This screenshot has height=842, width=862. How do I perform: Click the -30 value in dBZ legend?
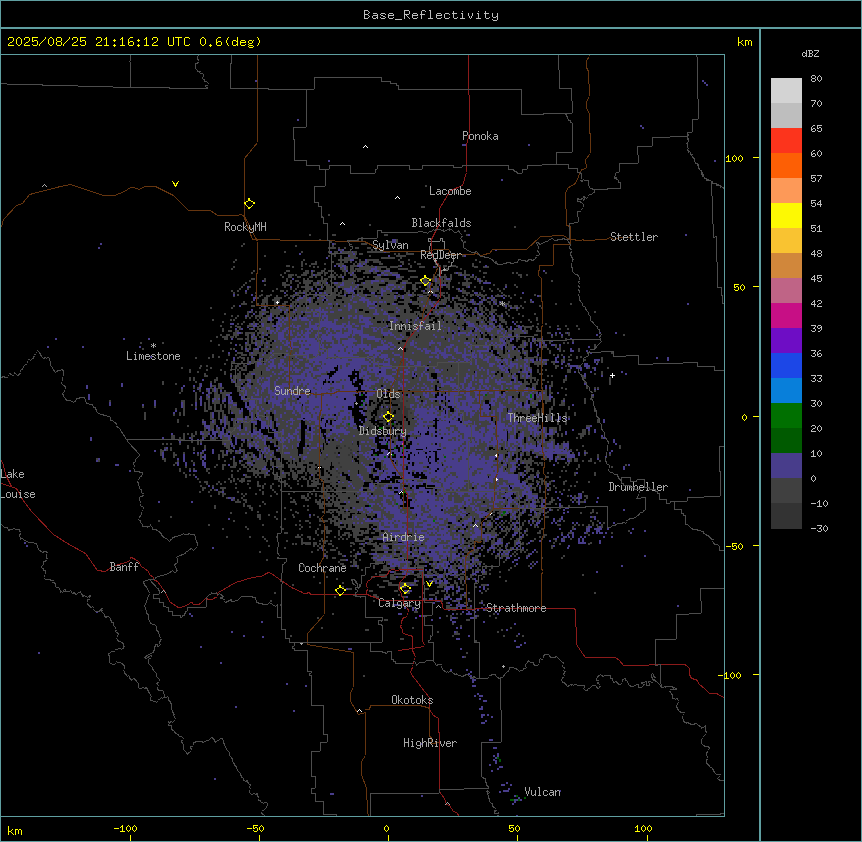pos(819,528)
